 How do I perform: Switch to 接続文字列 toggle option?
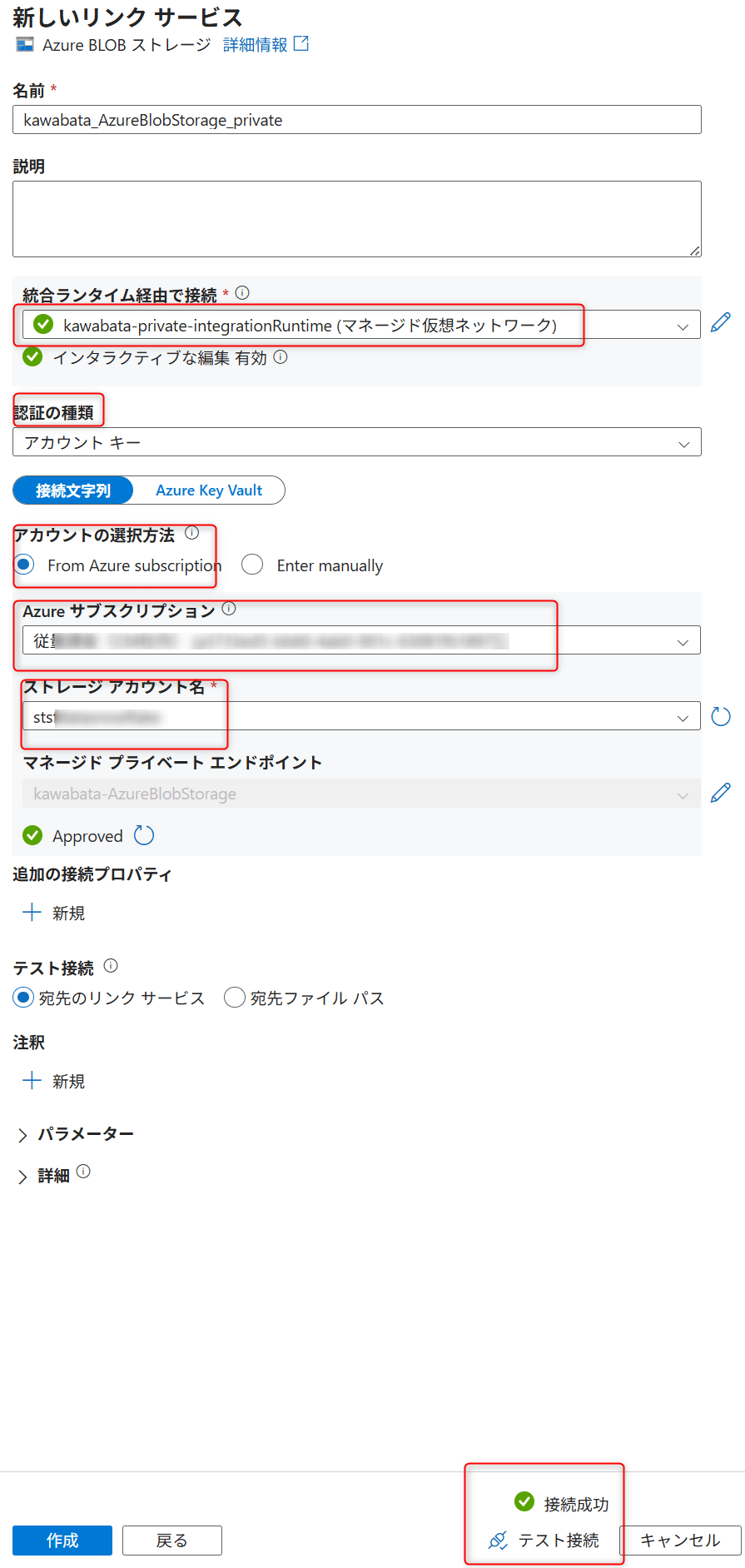pos(73,490)
